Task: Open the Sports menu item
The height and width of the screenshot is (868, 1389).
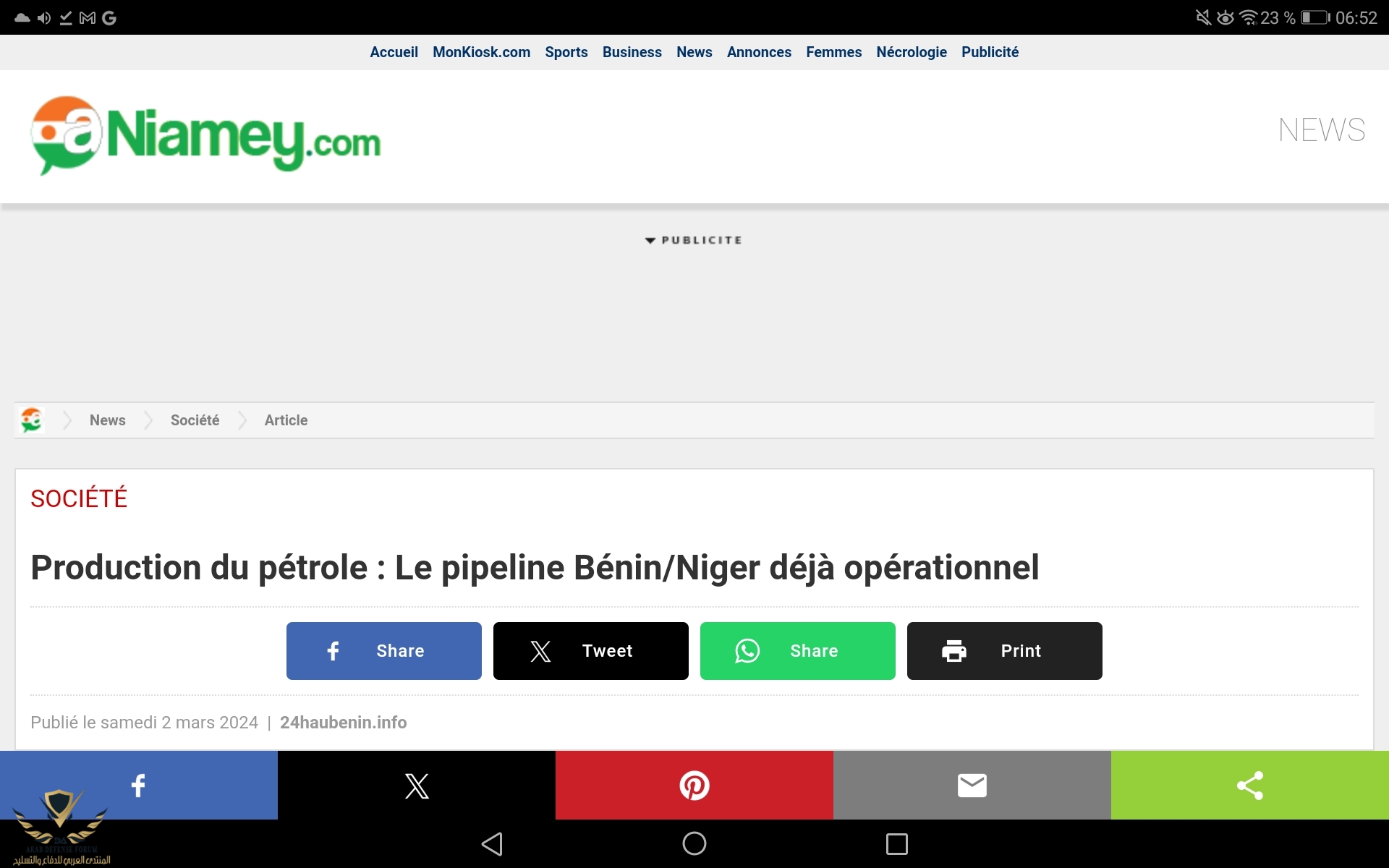Action: coord(566,52)
